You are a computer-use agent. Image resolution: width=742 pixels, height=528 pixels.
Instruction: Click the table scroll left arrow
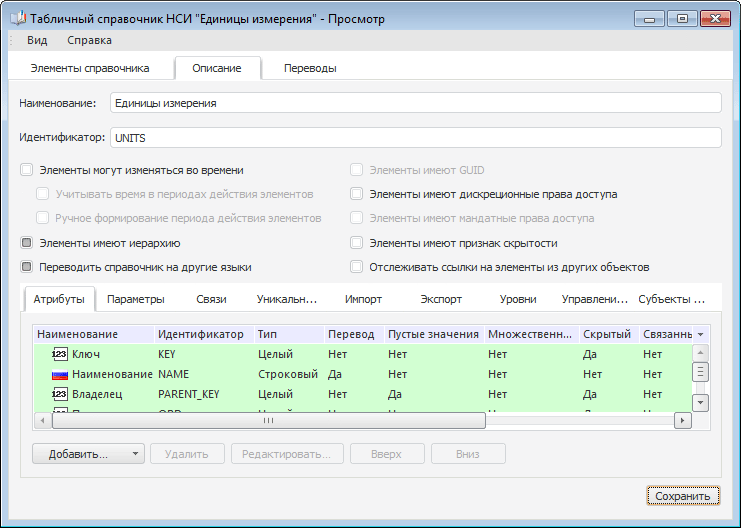(43, 420)
